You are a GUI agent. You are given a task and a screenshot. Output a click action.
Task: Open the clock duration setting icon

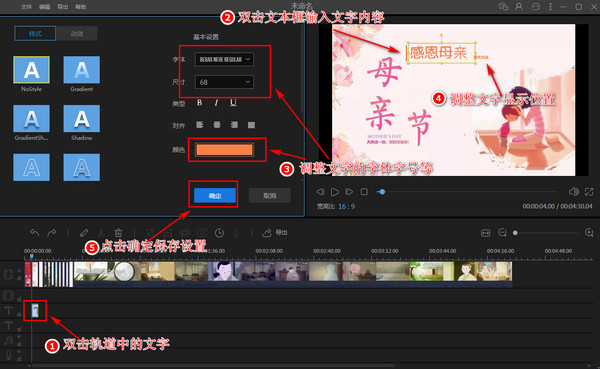(x=219, y=233)
